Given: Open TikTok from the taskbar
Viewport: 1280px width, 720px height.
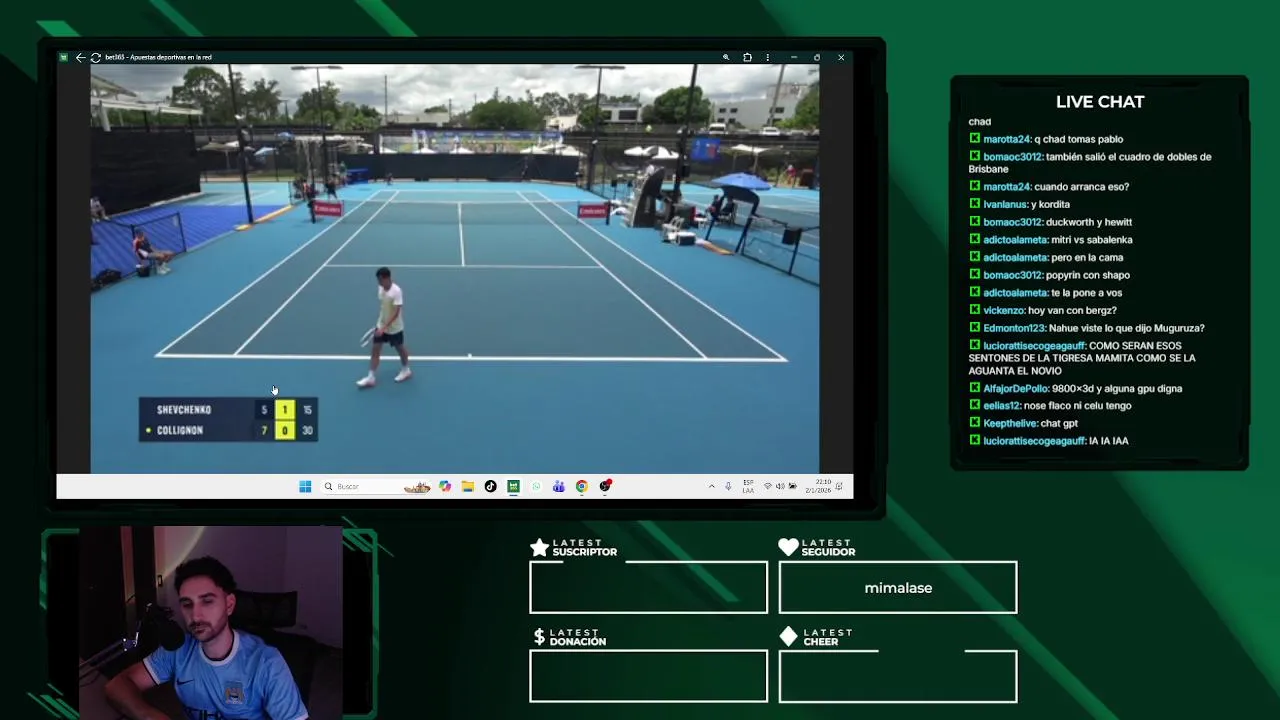Looking at the screenshot, I should coord(490,486).
